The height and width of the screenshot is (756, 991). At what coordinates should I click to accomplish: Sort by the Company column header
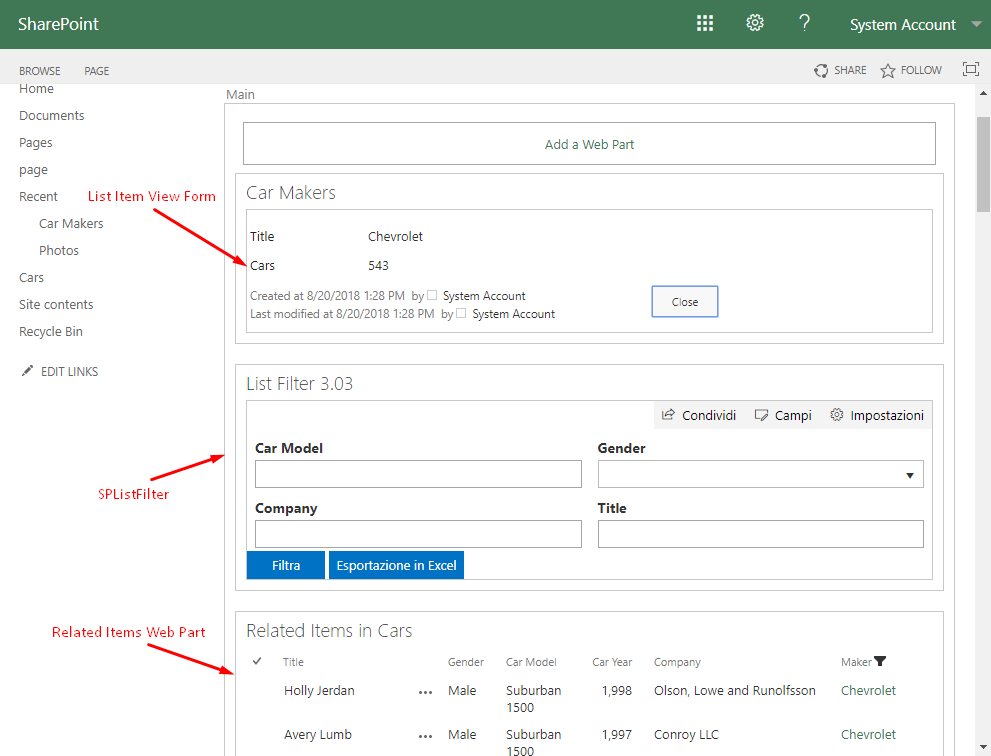(x=677, y=662)
